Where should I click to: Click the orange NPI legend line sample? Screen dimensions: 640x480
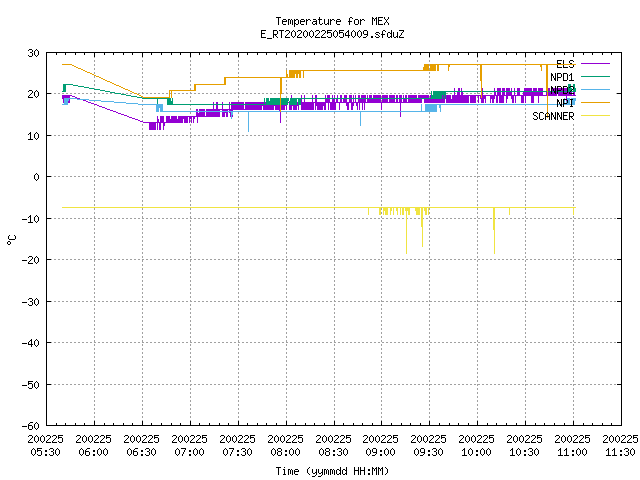595,102
